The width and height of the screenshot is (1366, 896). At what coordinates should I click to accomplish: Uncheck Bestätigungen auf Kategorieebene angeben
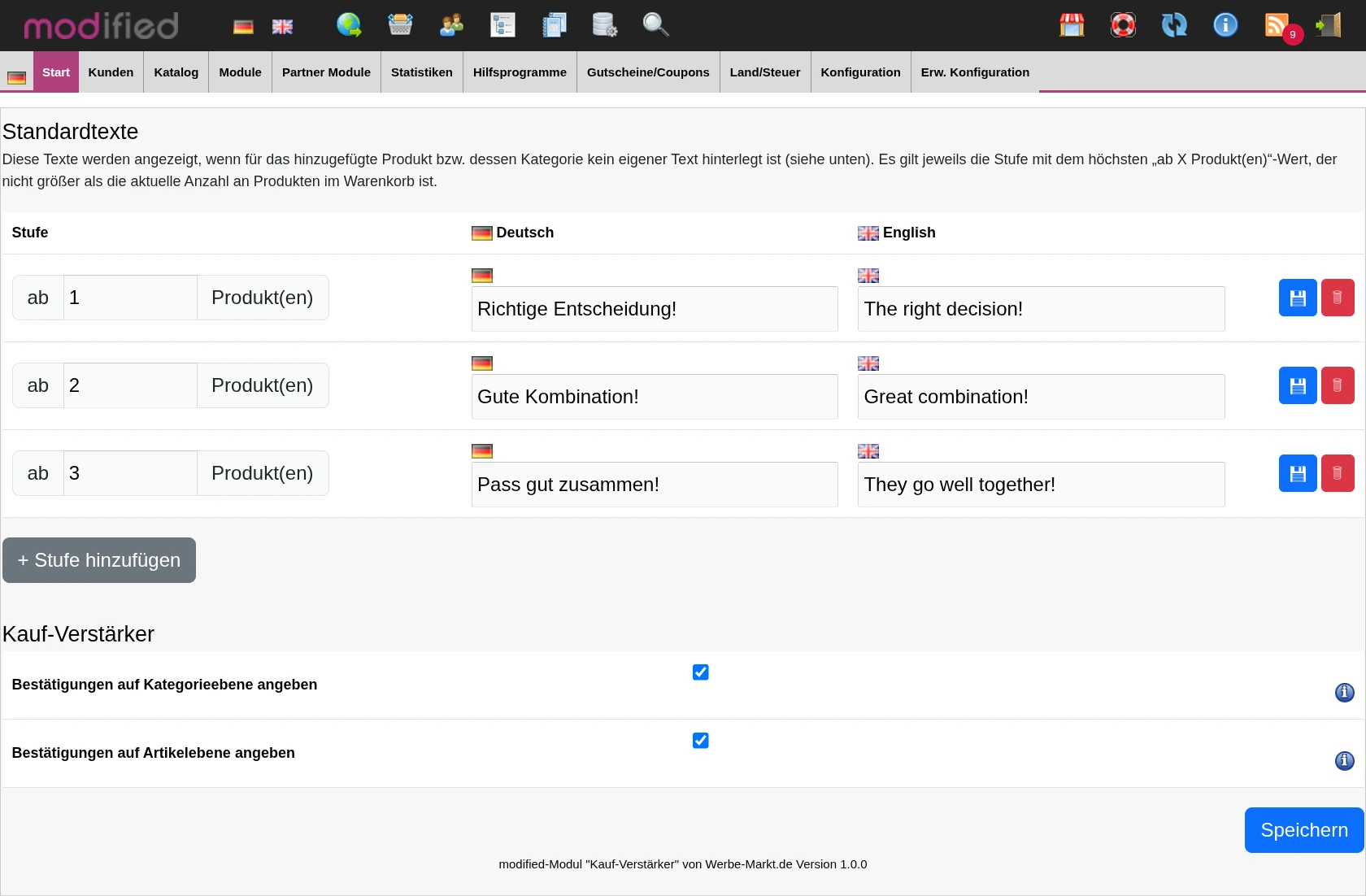click(x=700, y=672)
